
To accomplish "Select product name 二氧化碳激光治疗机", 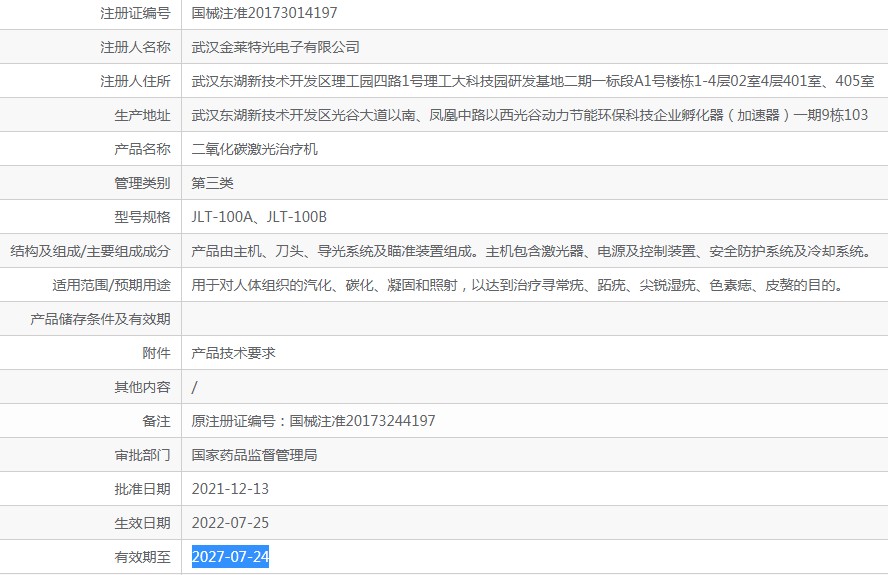I will (255, 149).
